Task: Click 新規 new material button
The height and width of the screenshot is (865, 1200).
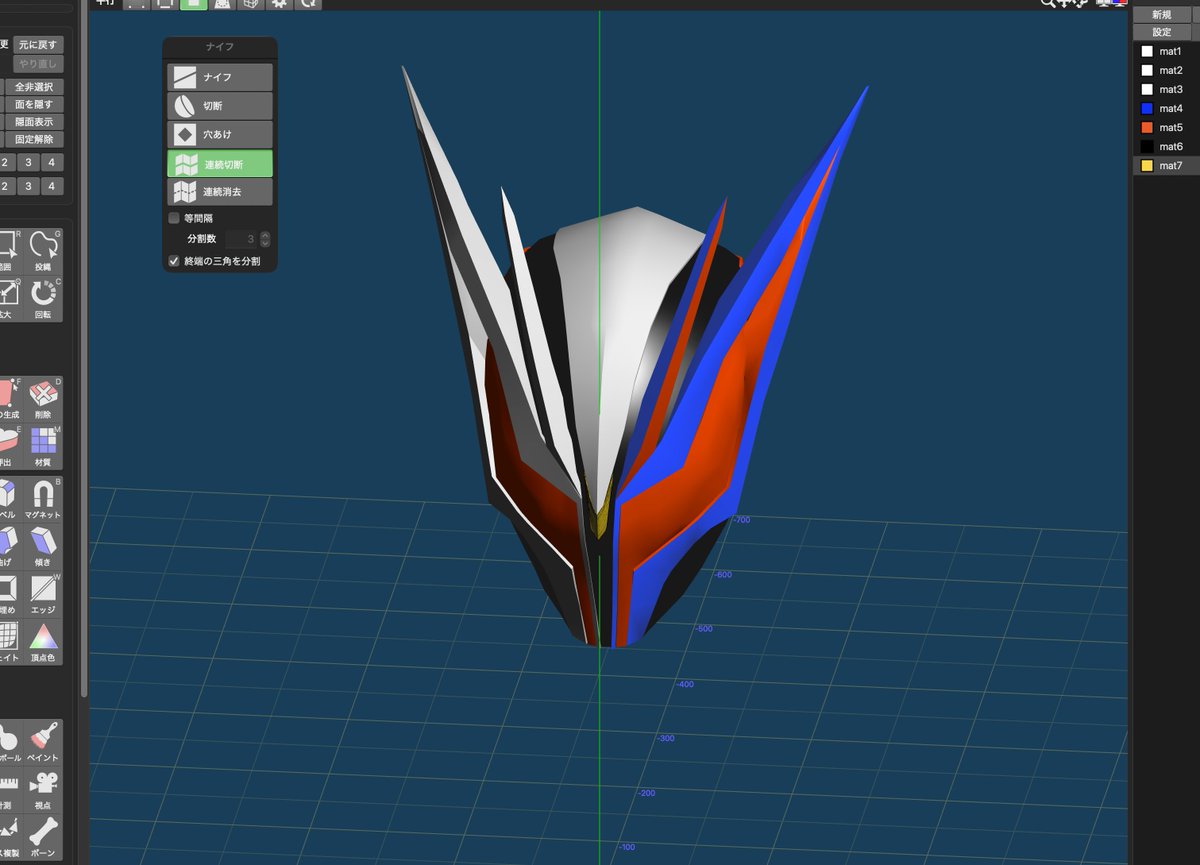Action: click(1161, 15)
